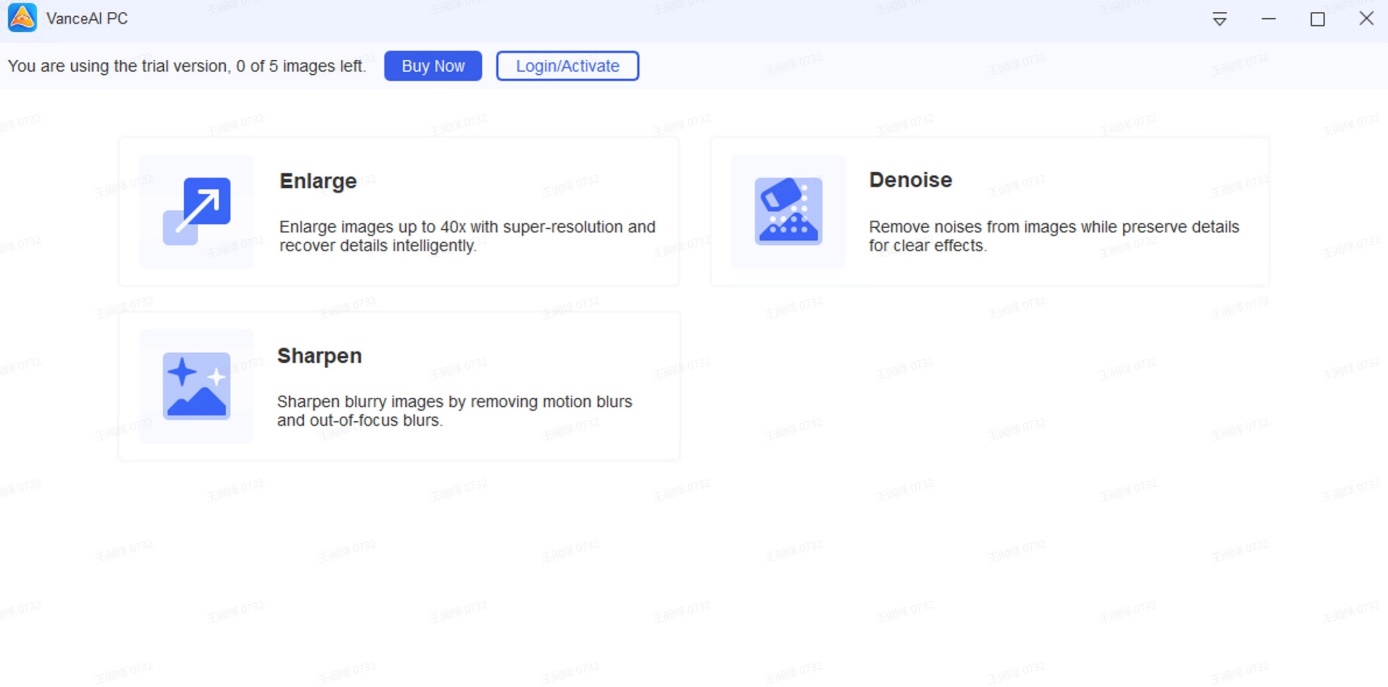Open the title bar dropdown menu
1388x687 pixels.
pos(1219,19)
